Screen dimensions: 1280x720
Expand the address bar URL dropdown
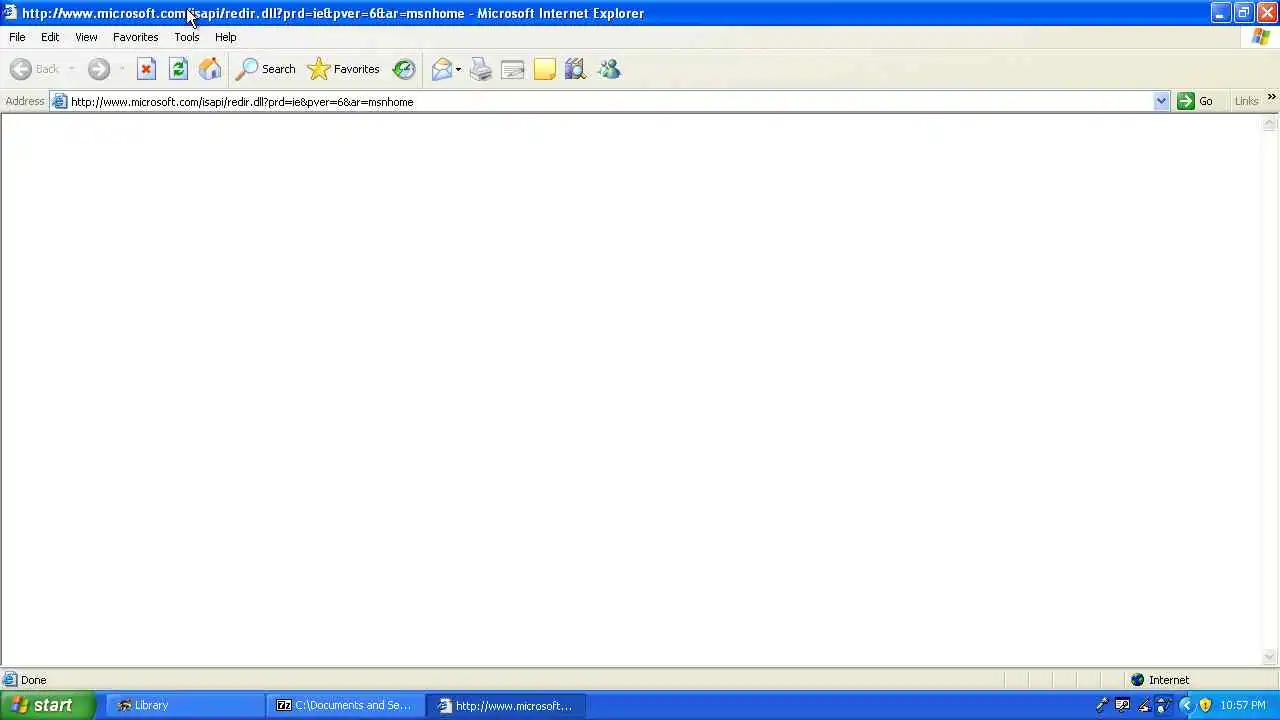point(1161,101)
